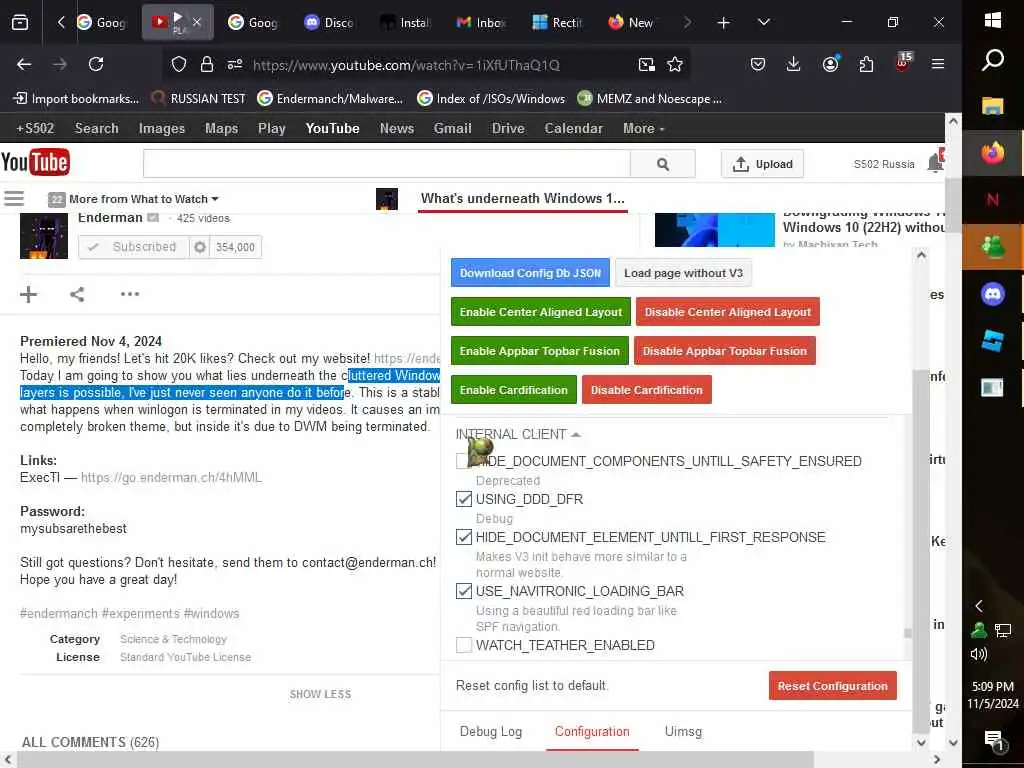1024x768 pixels.
Task: Open Gmail in the Google bar
Action: [452, 129]
